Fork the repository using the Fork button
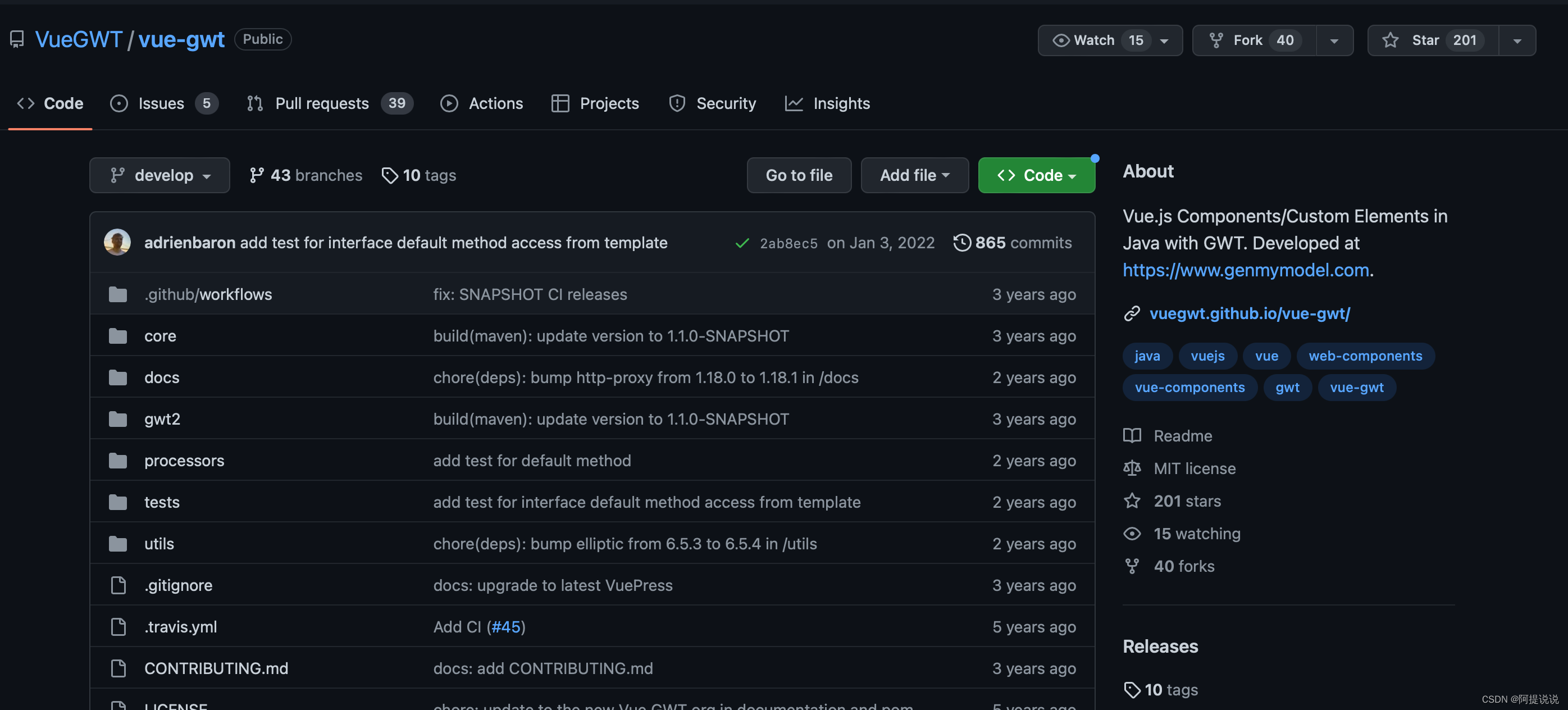1568x710 pixels. (1254, 40)
